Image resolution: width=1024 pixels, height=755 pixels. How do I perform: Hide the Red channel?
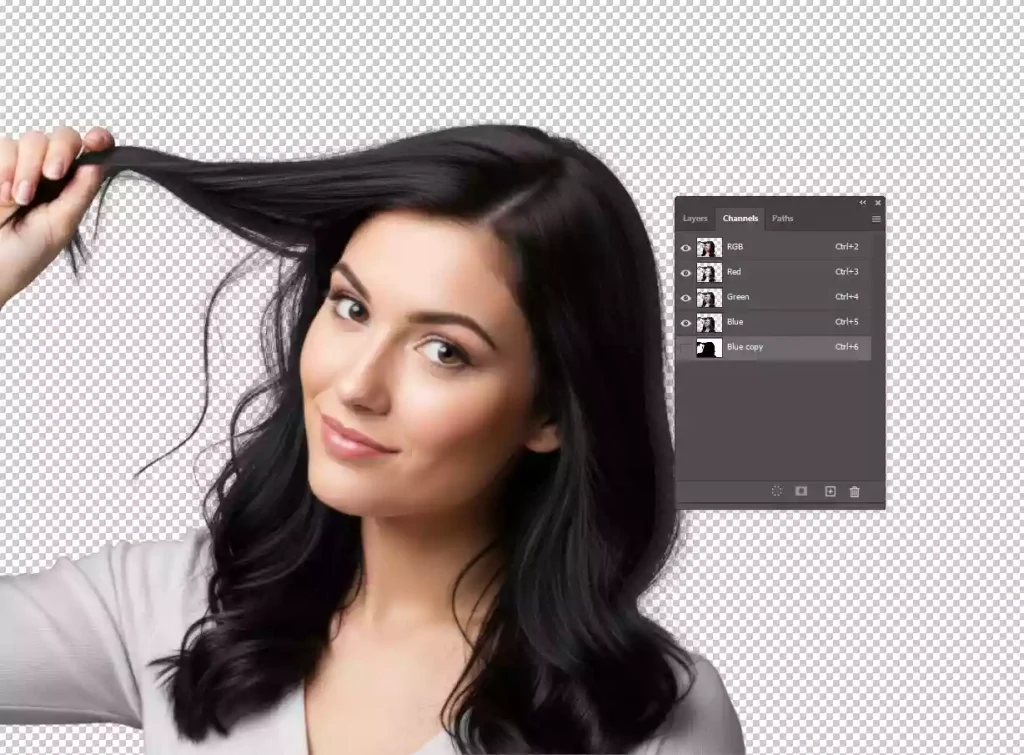pos(686,271)
